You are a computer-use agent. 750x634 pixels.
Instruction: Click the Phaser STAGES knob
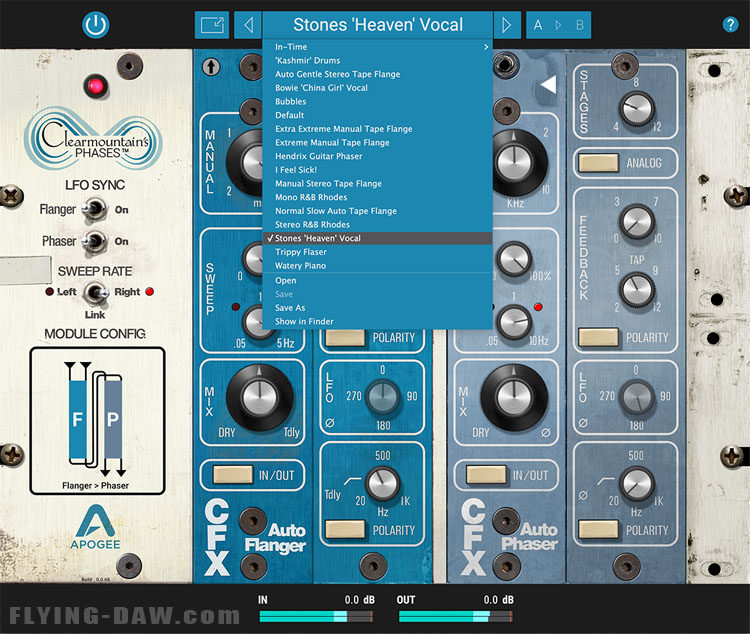pos(637,108)
